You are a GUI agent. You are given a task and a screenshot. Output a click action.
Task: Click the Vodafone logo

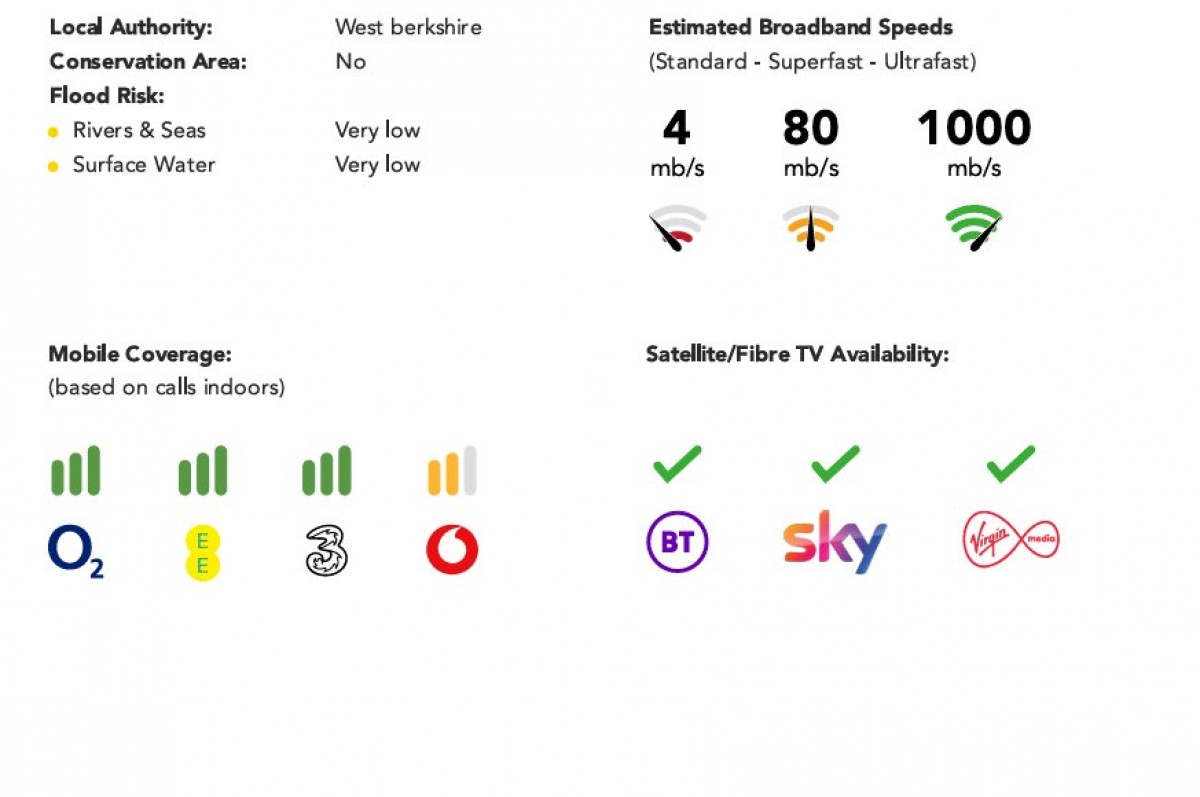click(x=452, y=550)
